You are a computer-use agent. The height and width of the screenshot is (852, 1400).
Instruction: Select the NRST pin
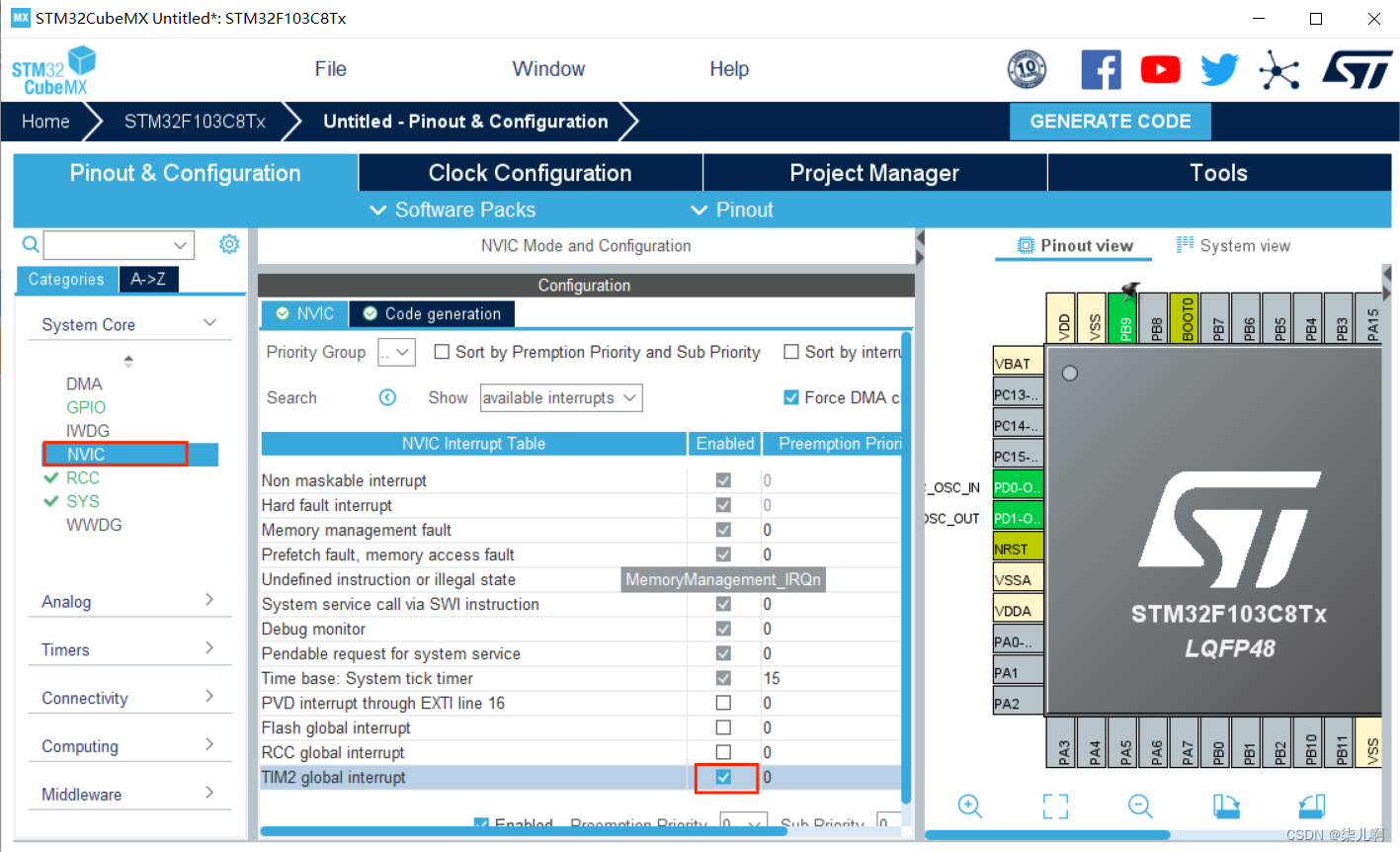tap(1017, 549)
